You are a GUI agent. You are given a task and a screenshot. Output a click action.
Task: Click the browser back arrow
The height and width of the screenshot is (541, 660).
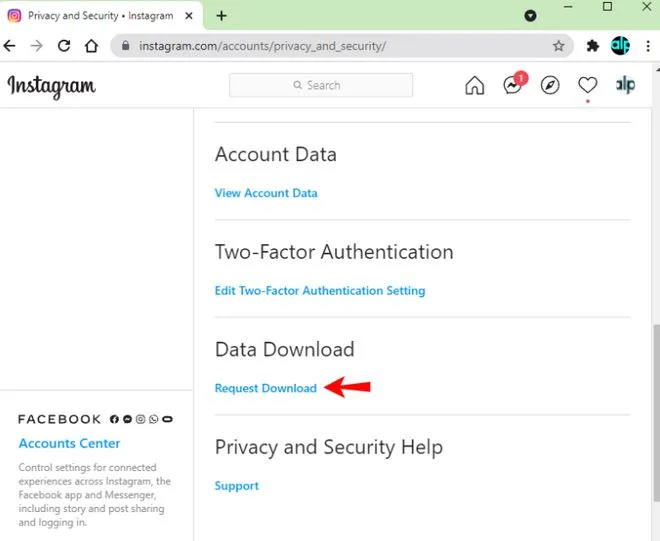pos(9,45)
